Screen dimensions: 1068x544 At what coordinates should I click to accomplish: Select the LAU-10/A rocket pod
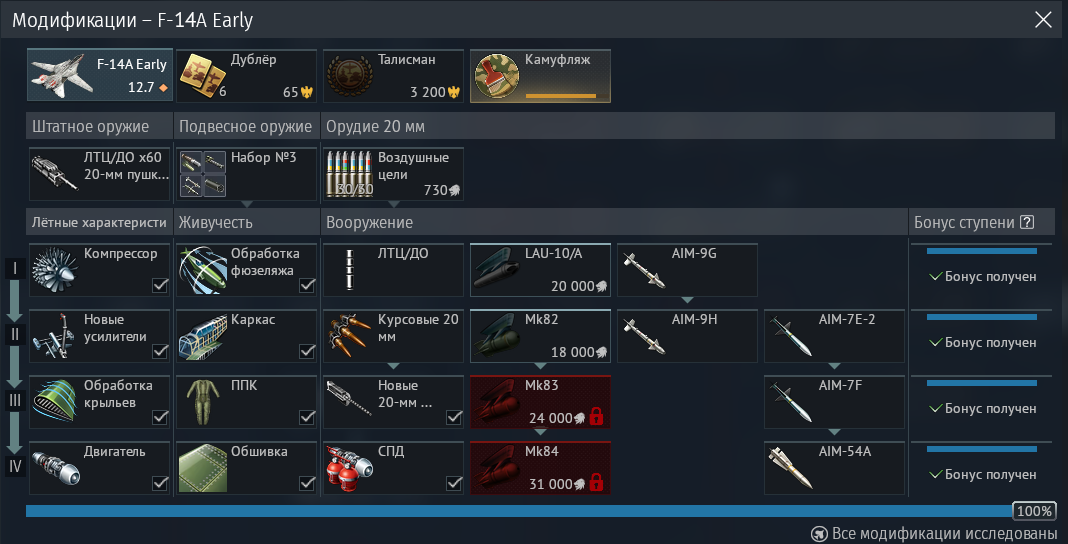(x=540, y=270)
